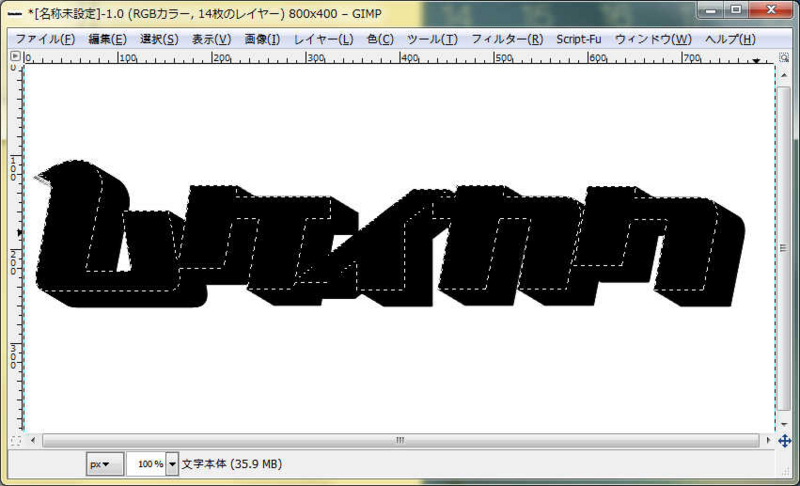Click the vertical scrollbar up arrow
The height and width of the screenshot is (486, 800).
(x=784, y=75)
